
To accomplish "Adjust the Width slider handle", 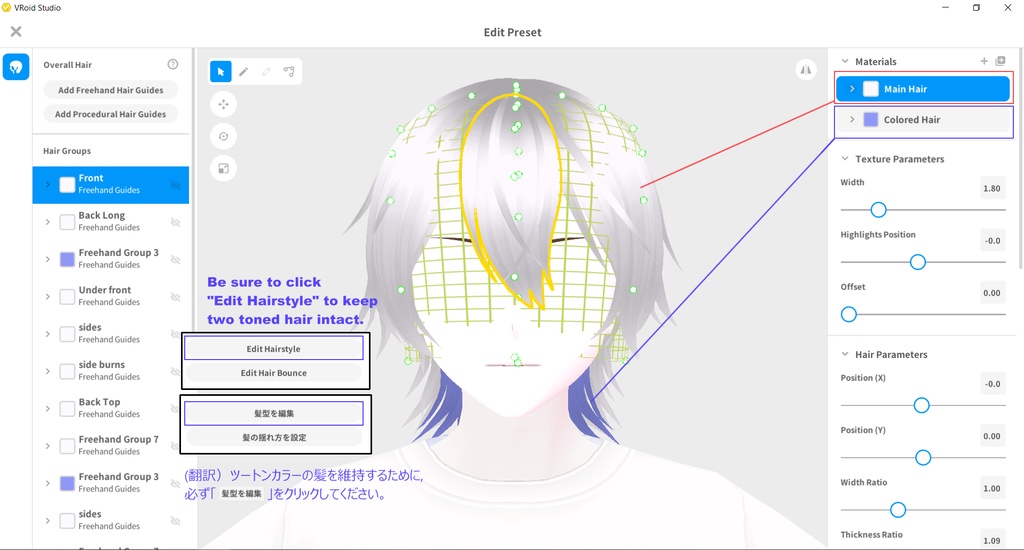I will (x=878, y=210).
